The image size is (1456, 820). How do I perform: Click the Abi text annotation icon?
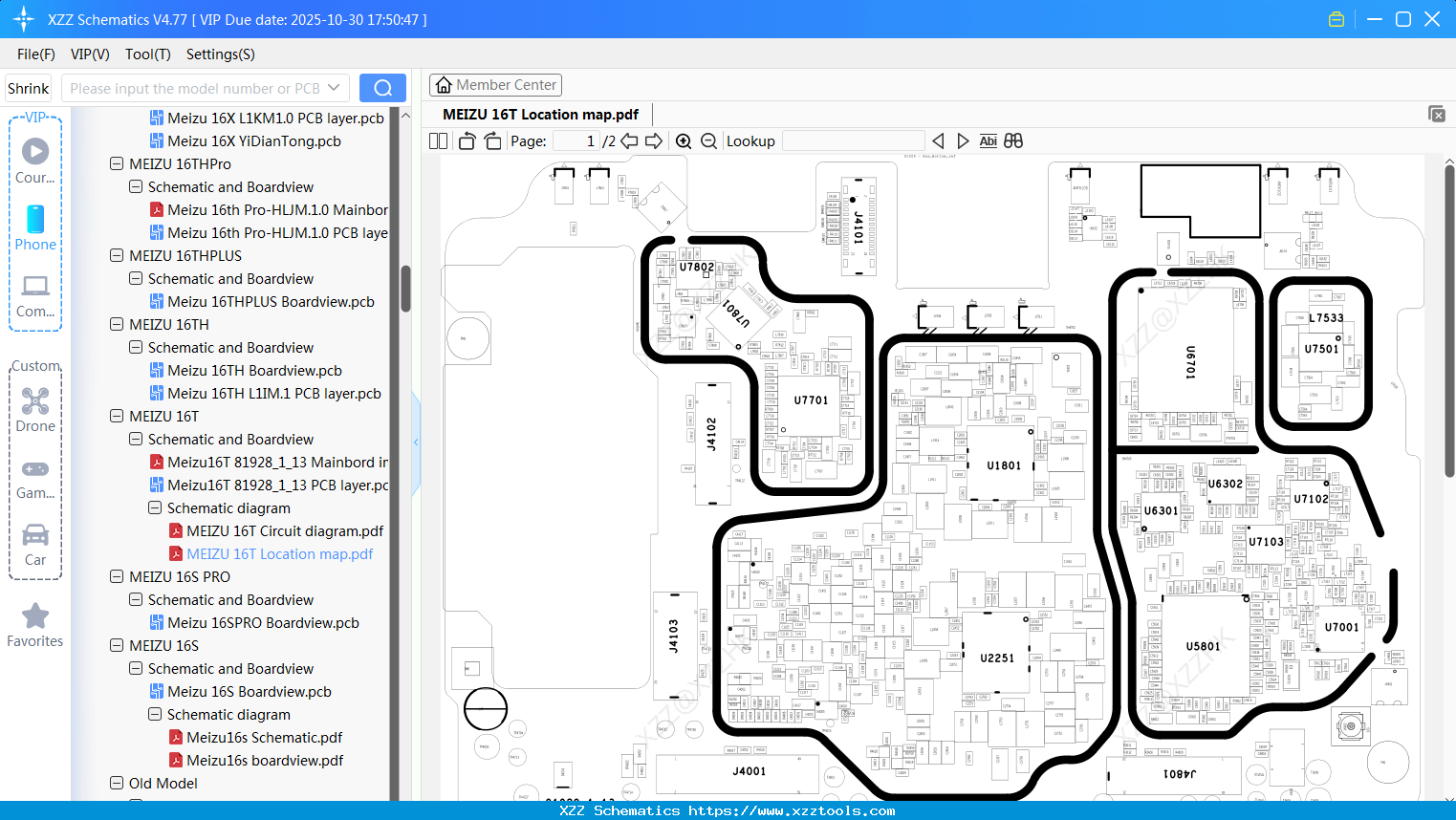pos(988,140)
